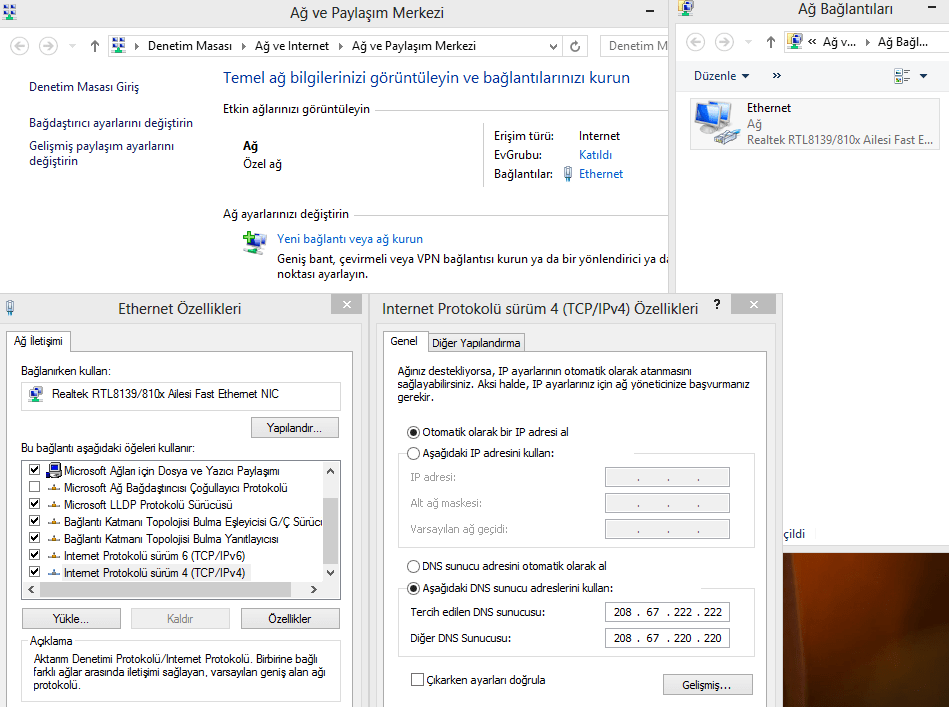
Task: Open Bağdaştırıcı ayarlarını değiştirin link
Action: 111,123
